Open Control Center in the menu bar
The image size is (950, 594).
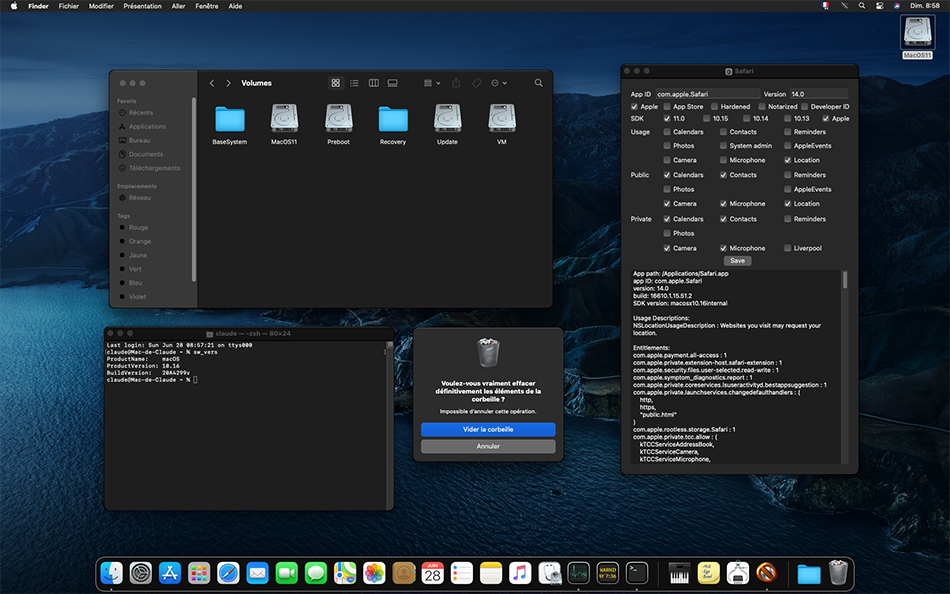tap(879, 5)
